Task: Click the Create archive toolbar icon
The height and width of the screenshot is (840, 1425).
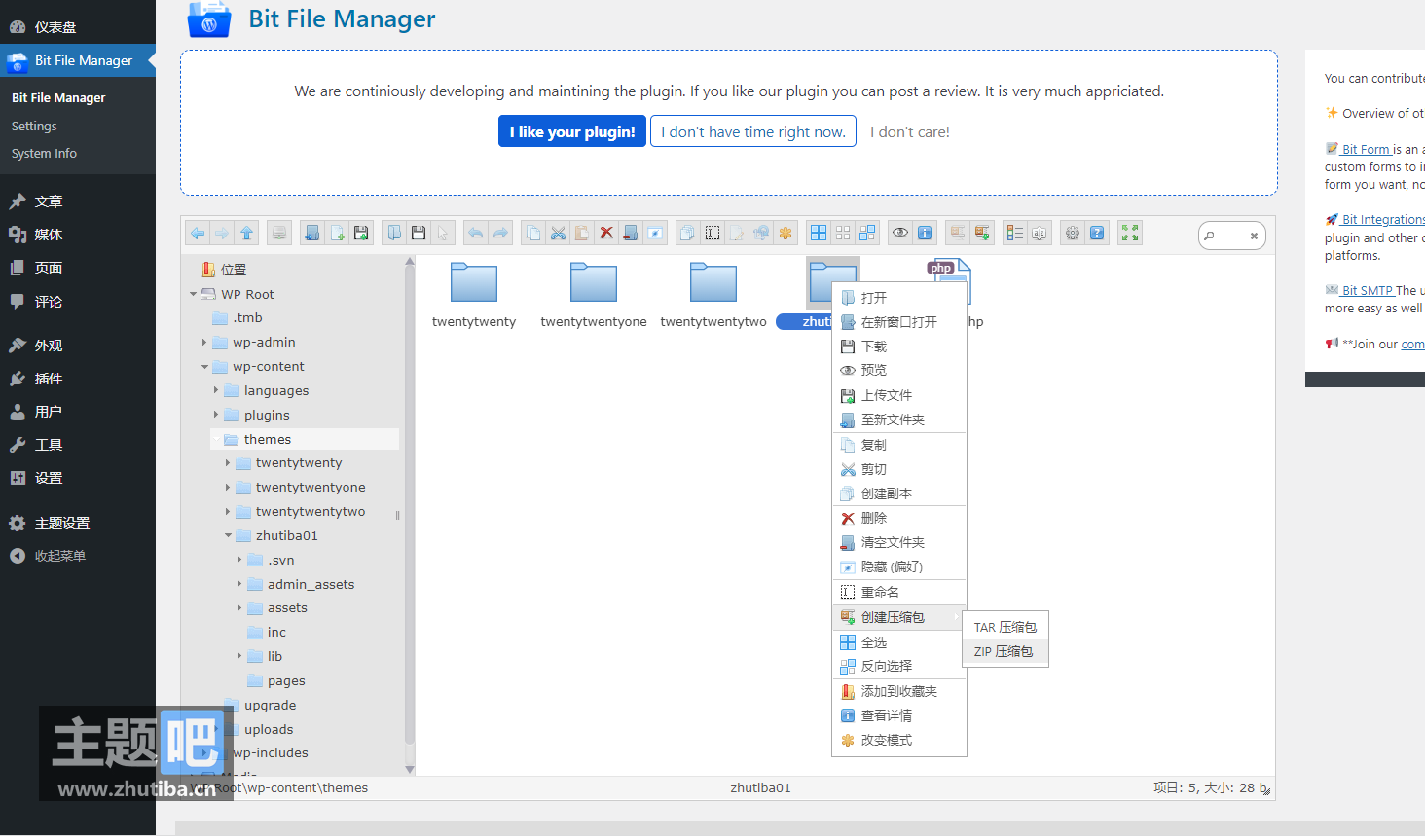Action: [982, 233]
